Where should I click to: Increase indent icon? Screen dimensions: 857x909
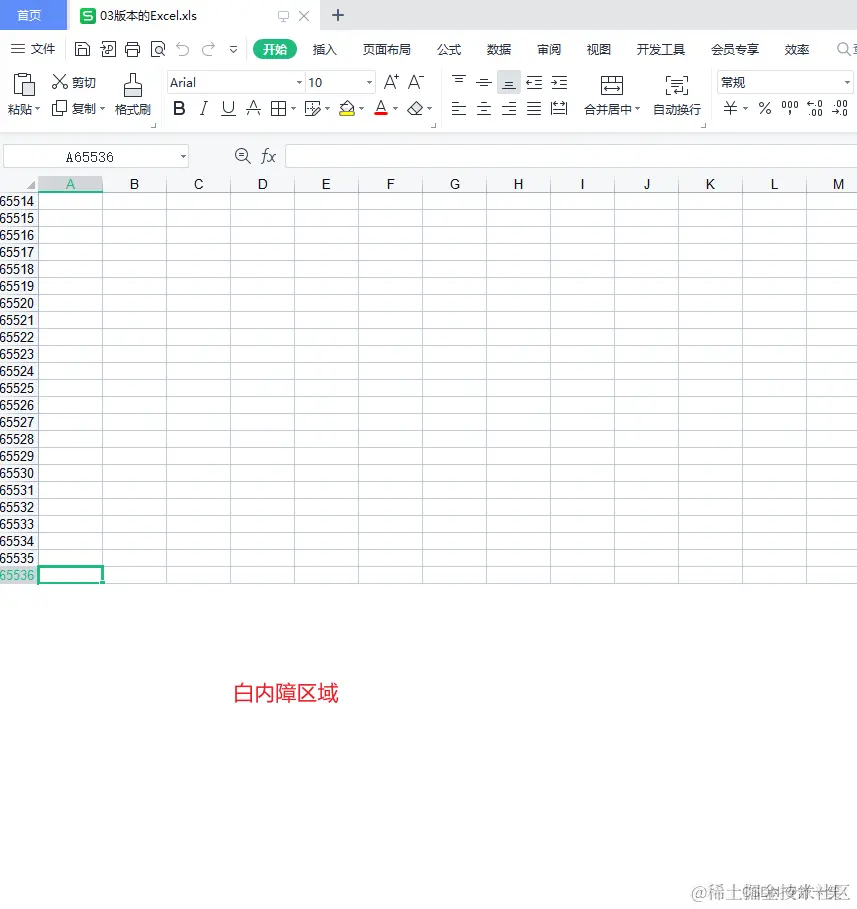pos(559,82)
